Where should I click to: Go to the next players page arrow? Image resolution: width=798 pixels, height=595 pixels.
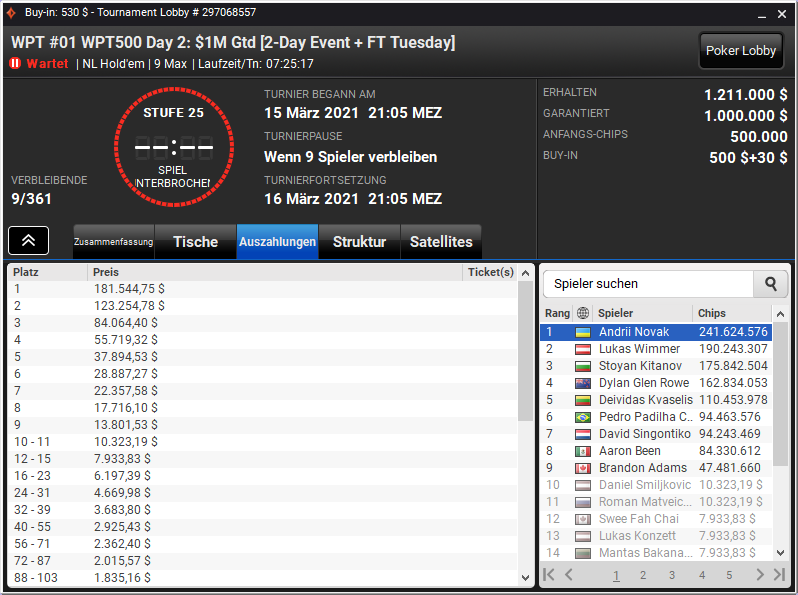click(760, 575)
